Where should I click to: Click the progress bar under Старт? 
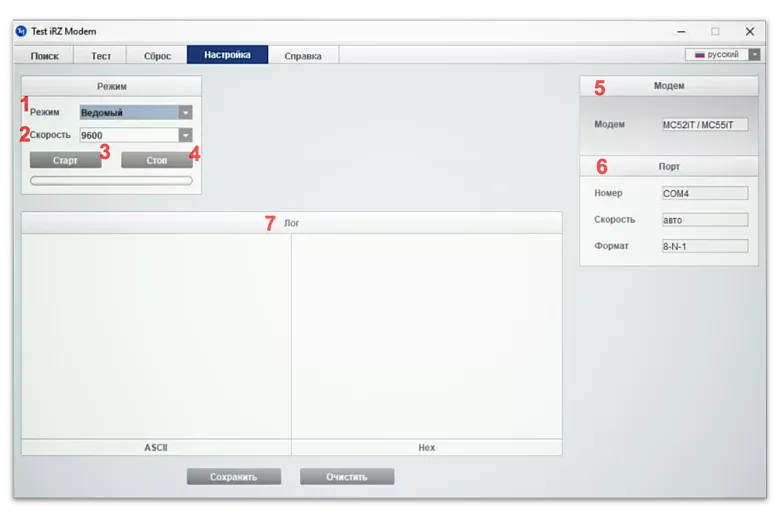(x=111, y=181)
